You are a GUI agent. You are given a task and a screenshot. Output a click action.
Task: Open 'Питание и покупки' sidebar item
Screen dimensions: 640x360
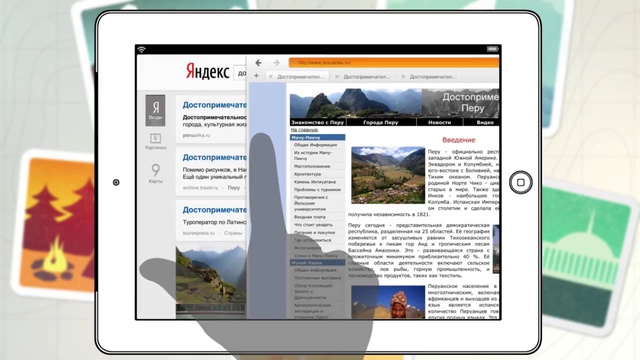pos(314,232)
